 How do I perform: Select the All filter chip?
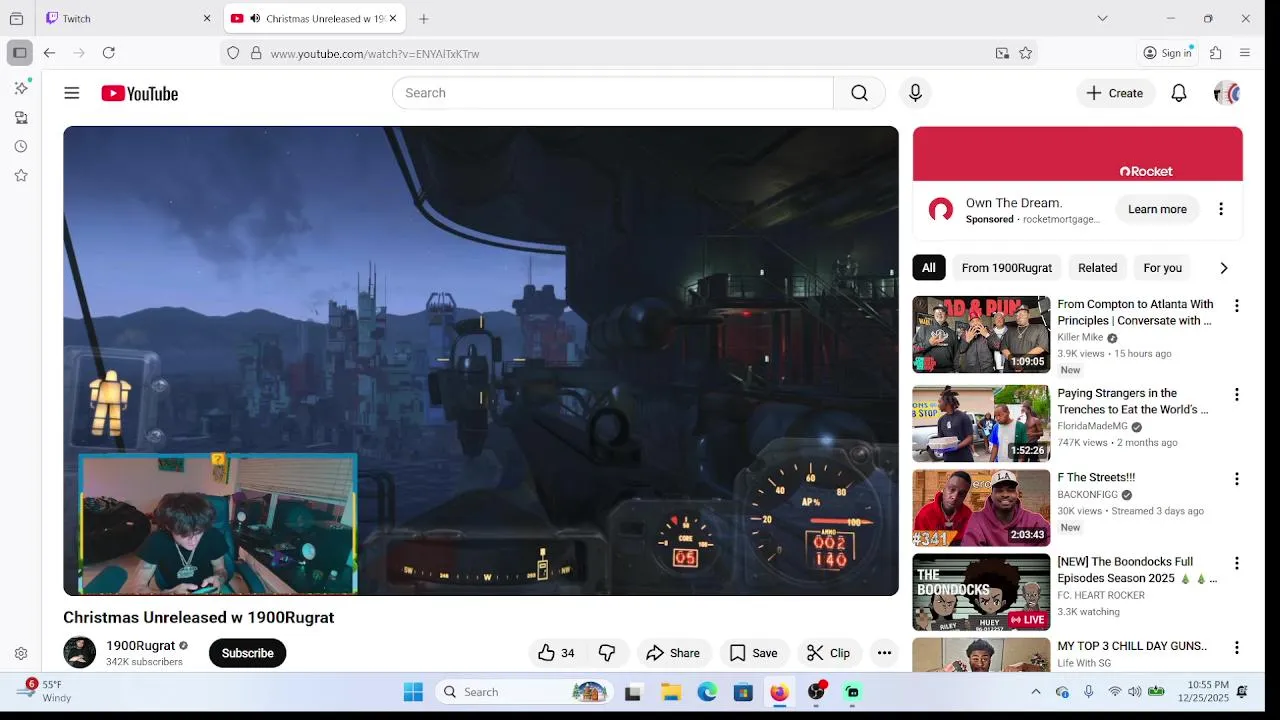[x=929, y=268]
